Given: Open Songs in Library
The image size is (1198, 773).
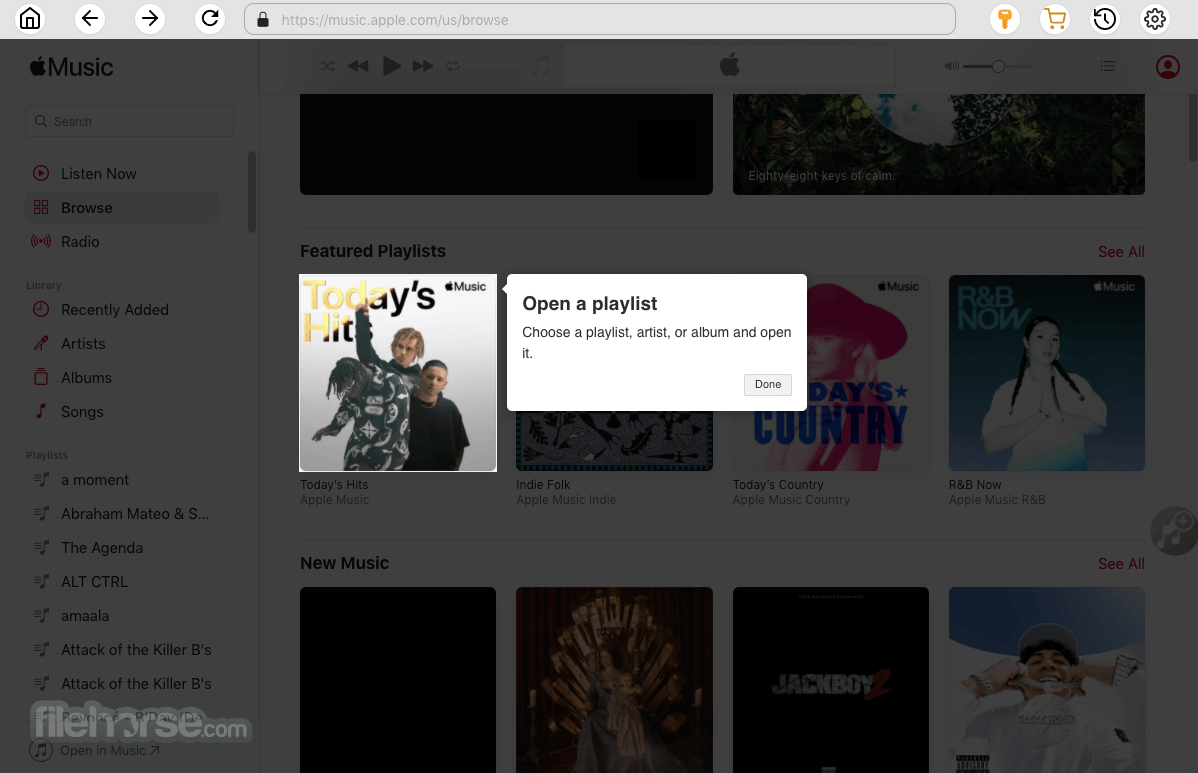Looking at the screenshot, I should [x=122, y=412].
